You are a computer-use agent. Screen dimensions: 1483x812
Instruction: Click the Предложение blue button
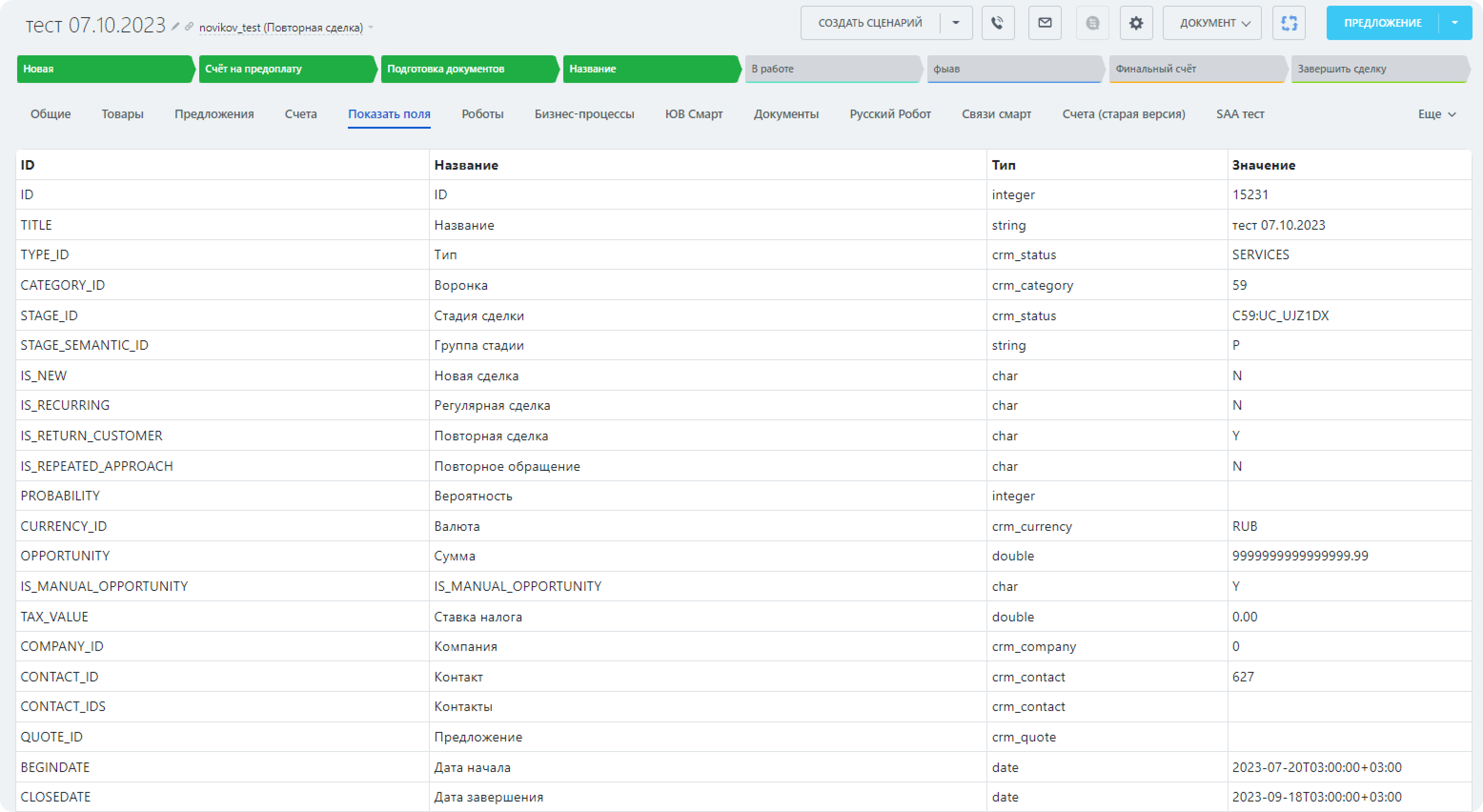pyautogui.click(x=1382, y=23)
